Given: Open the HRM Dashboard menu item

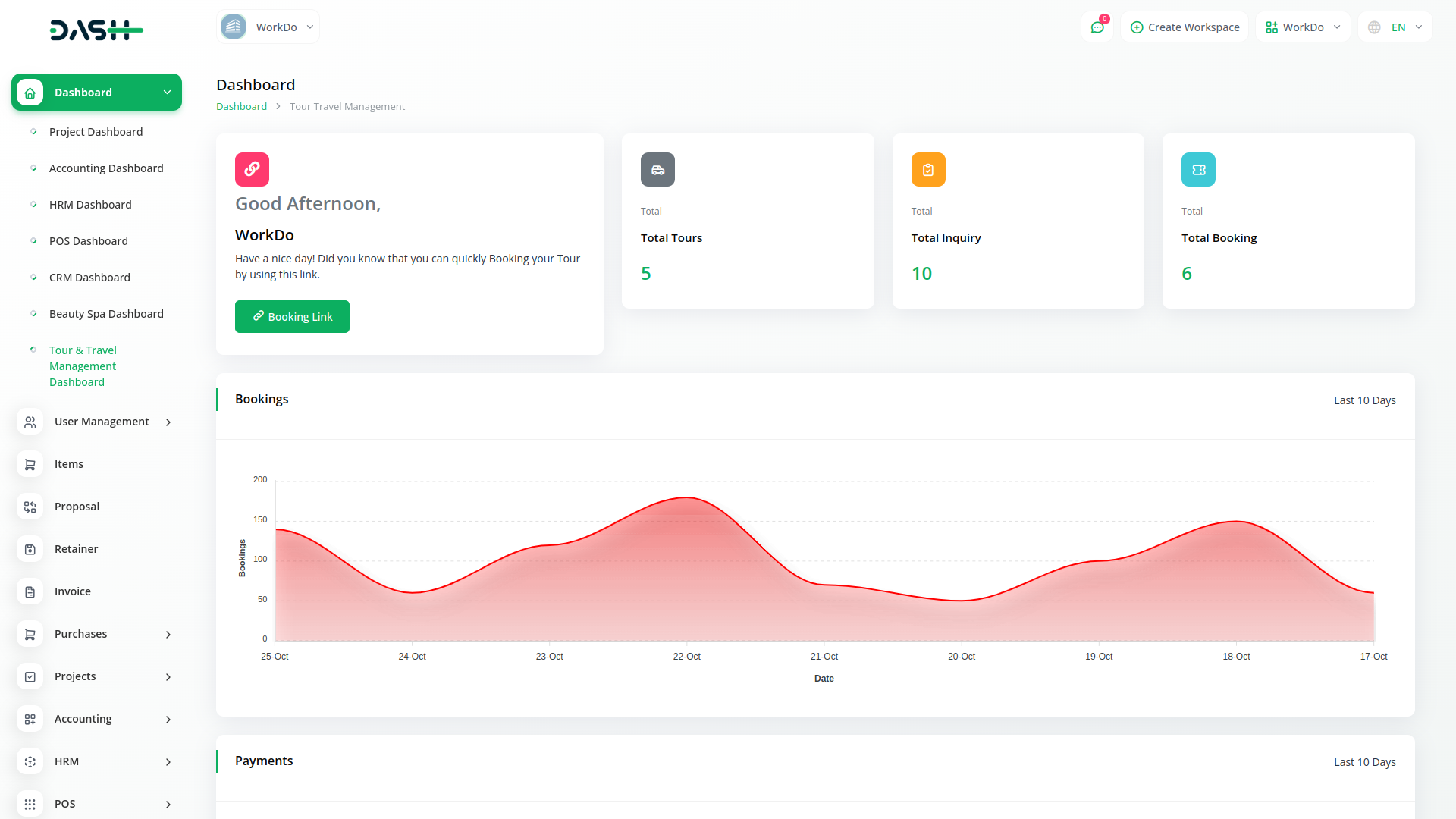Looking at the screenshot, I should [x=90, y=205].
